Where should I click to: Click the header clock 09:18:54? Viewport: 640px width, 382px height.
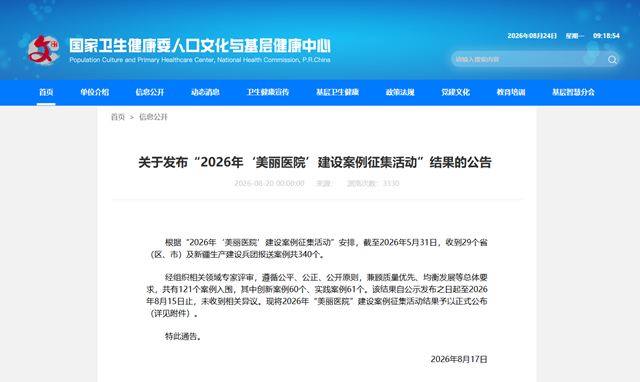pyautogui.click(x=606, y=36)
